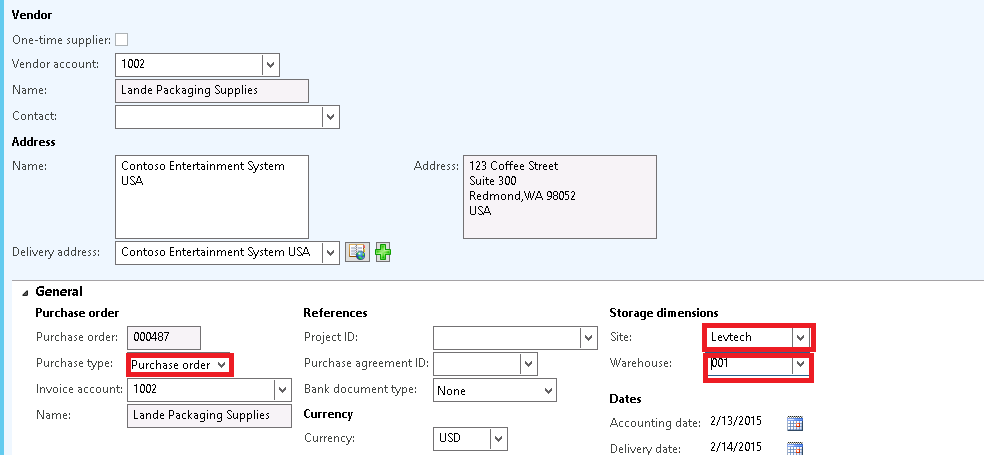Click the vendor Name field
This screenshot has width=984, height=455.
tap(212, 90)
